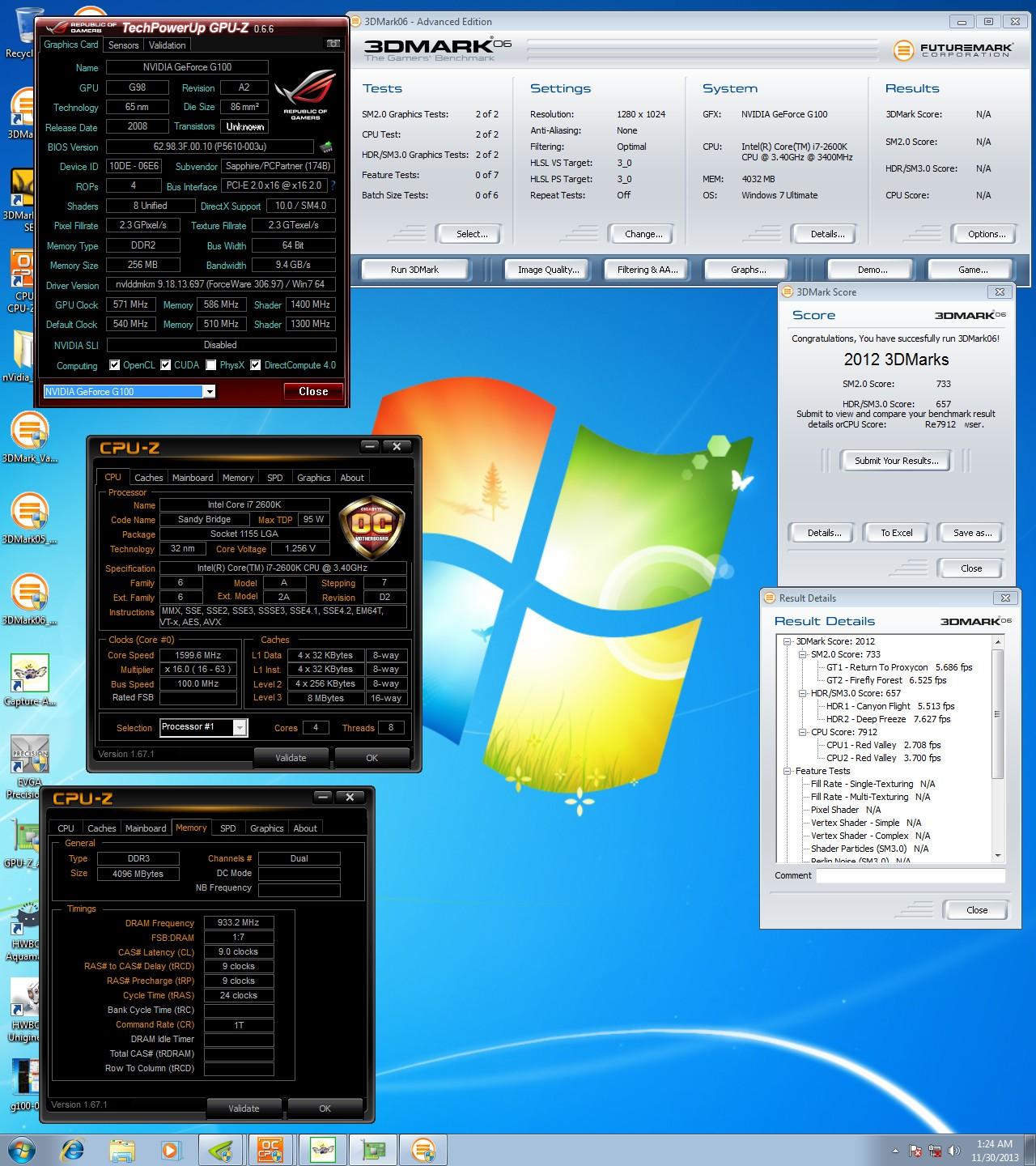The image size is (1036, 1166).
Task: Toggle the PhysX checkbox in GPU-Z
Action: [x=211, y=365]
